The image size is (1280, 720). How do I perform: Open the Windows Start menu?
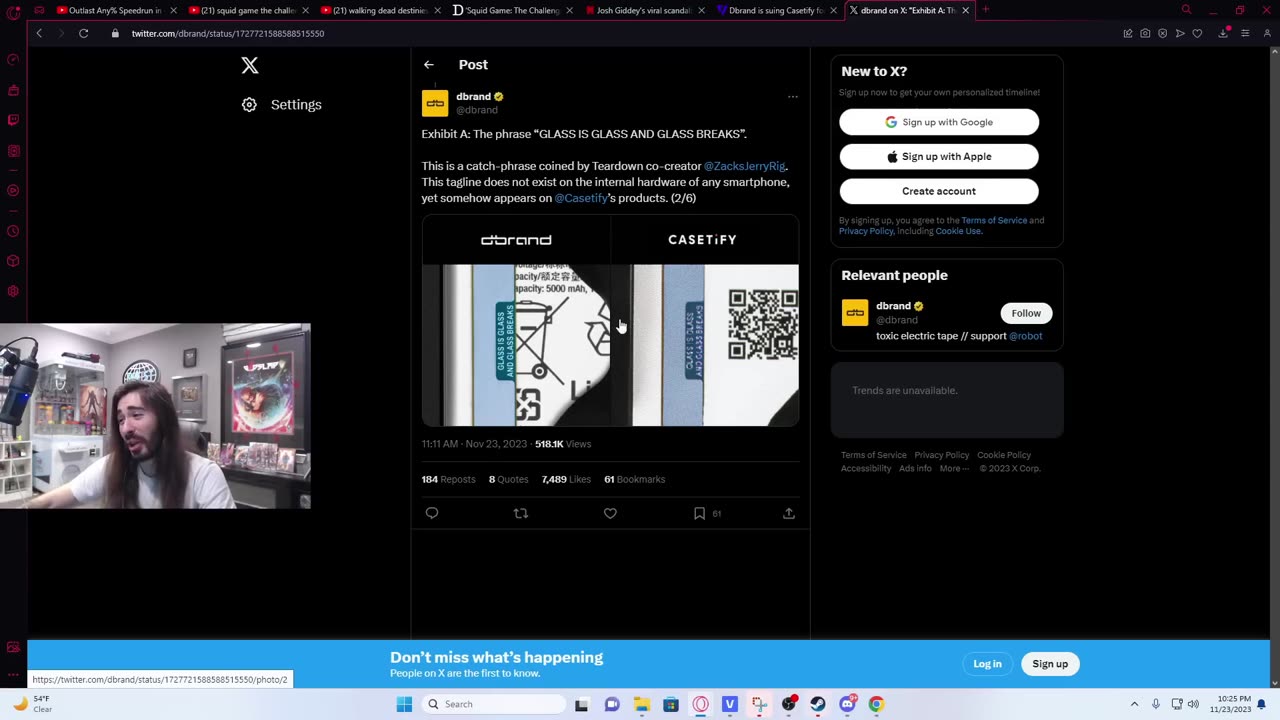[404, 704]
